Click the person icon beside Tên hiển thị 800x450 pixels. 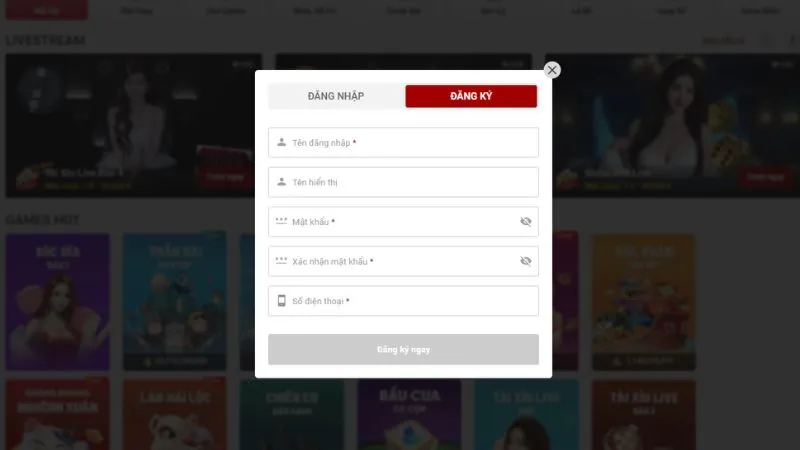tap(281, 182)
